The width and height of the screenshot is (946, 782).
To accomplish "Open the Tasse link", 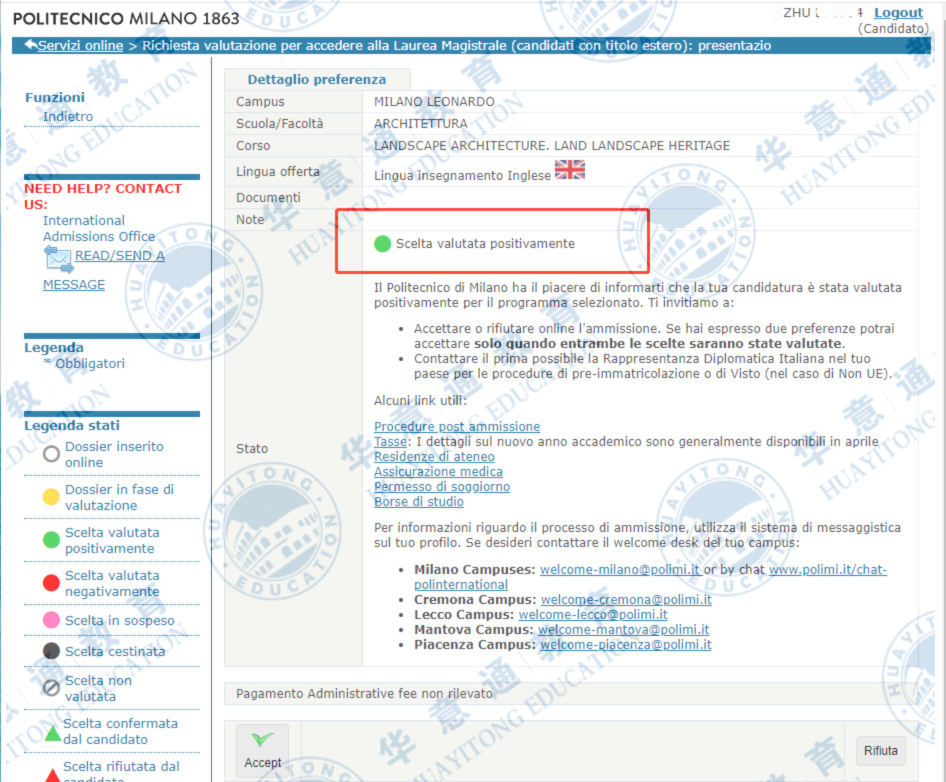I will click(x=390, y=442).
